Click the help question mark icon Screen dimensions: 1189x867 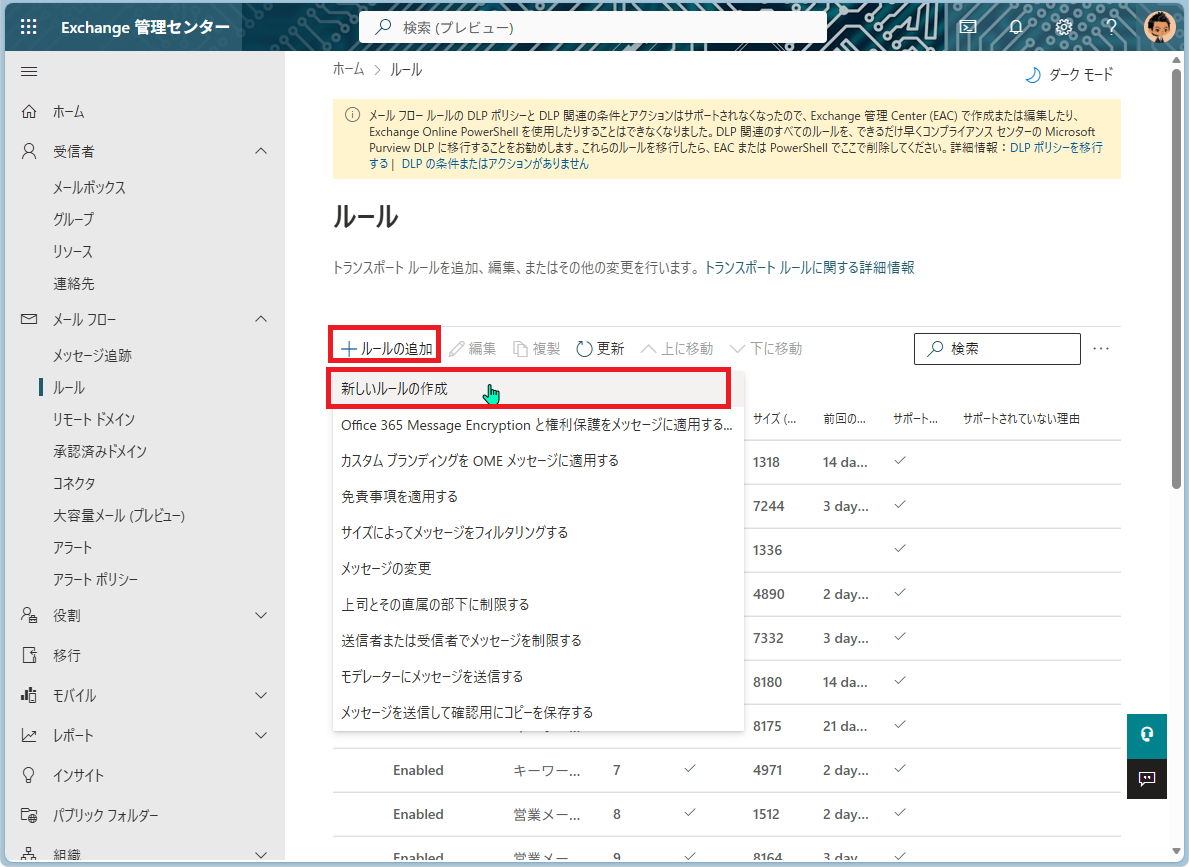(1110, 27)
